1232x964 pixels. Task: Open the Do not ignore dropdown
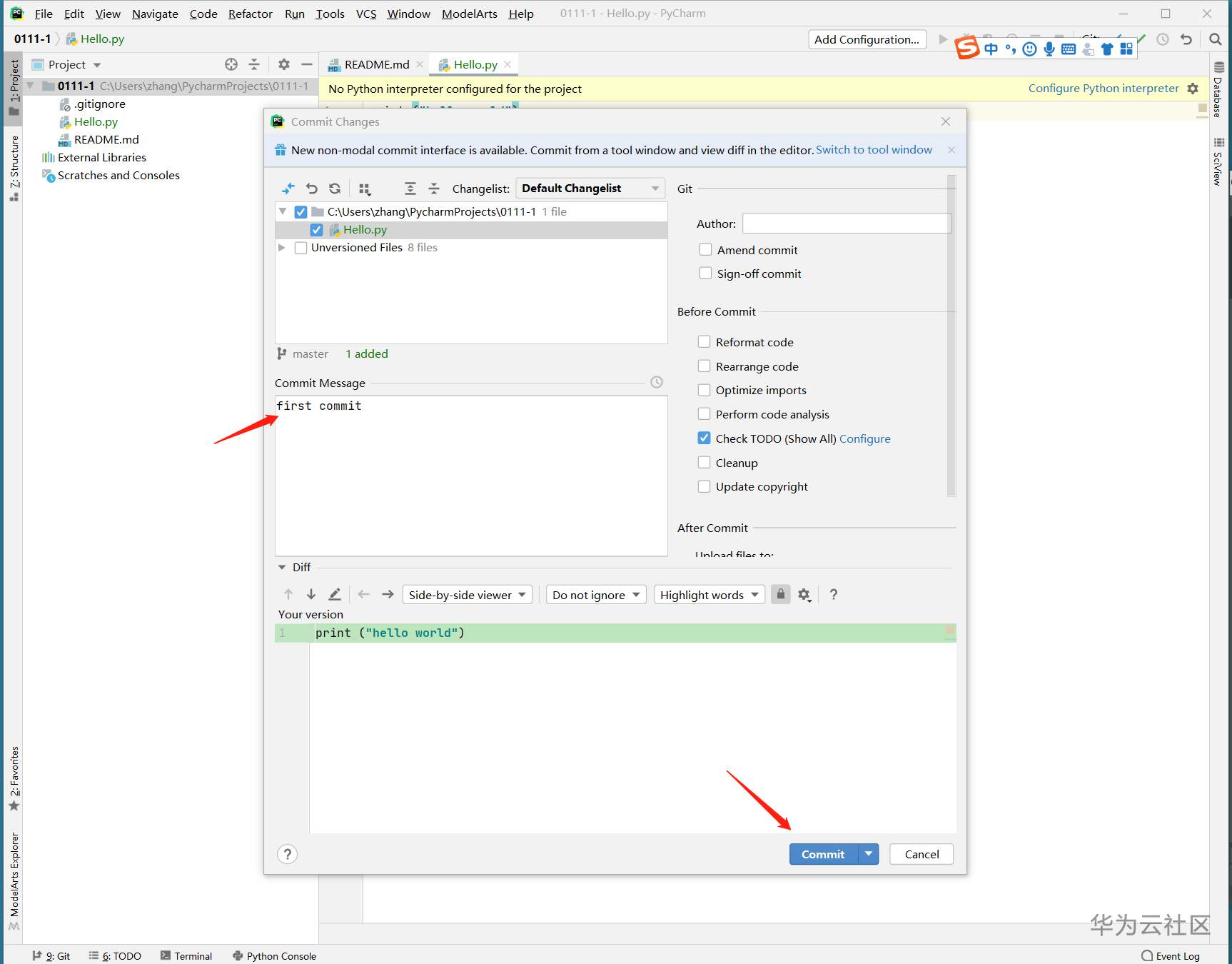(596, 595)
